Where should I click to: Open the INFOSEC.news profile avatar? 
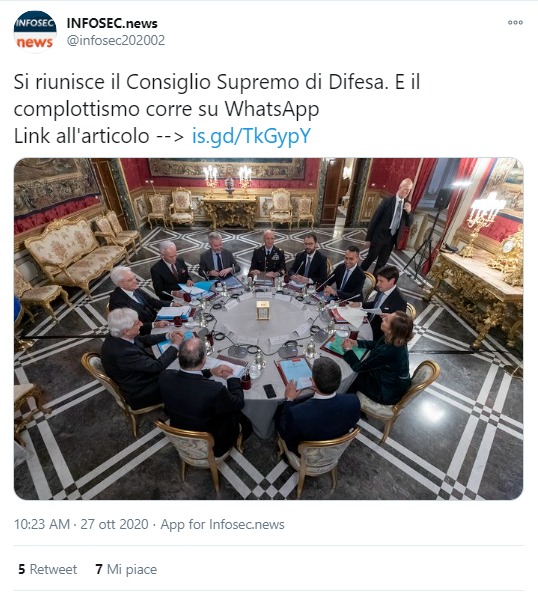pyautogui.click(x=35, y=32)
